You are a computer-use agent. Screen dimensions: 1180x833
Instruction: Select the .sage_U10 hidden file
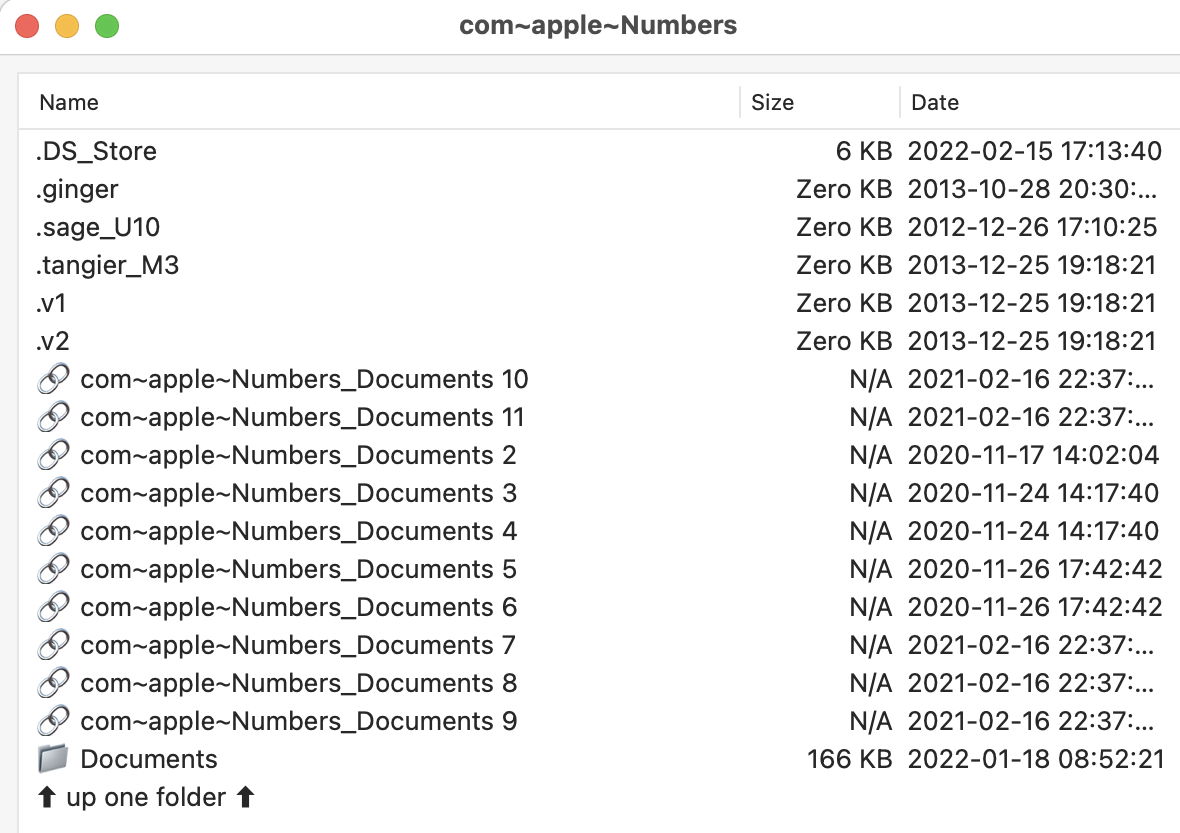tap(93, 227)
